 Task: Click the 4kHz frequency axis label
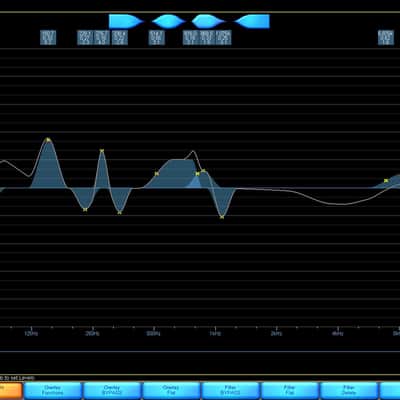coord(338,333)
